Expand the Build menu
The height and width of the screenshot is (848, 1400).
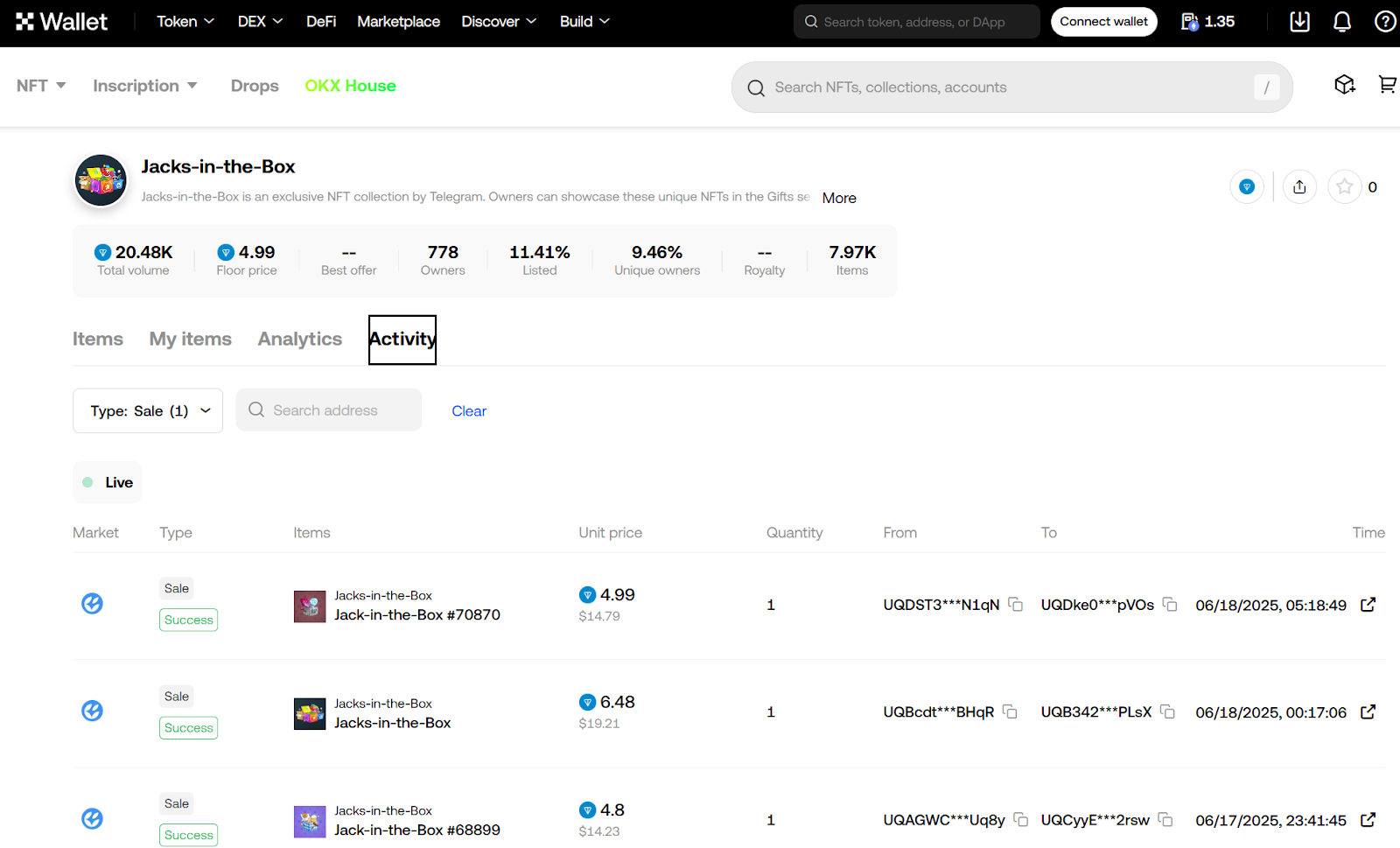tap(584, 22)
